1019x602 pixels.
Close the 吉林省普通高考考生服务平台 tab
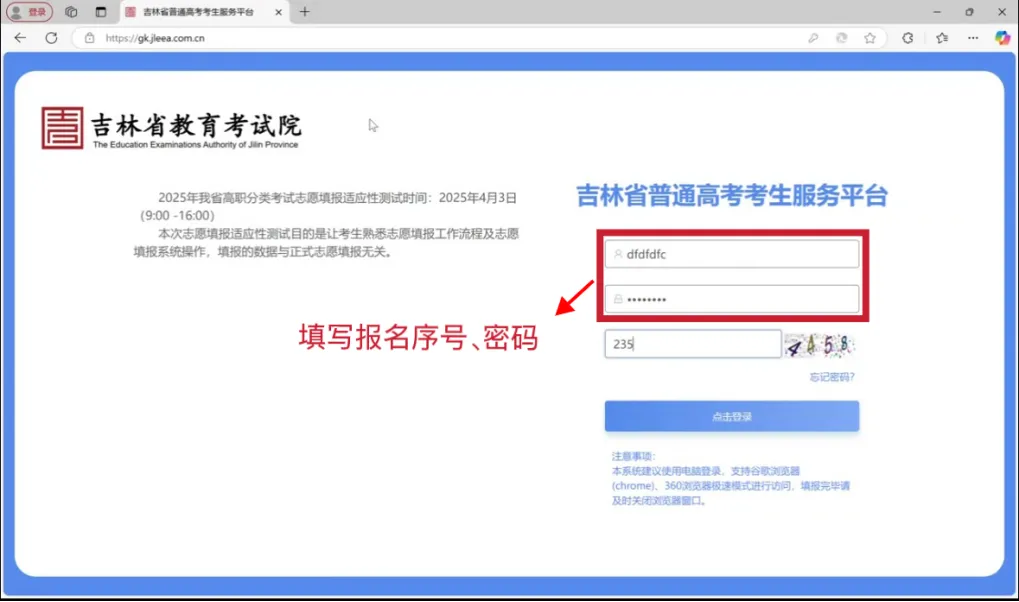tap(278, 12)
